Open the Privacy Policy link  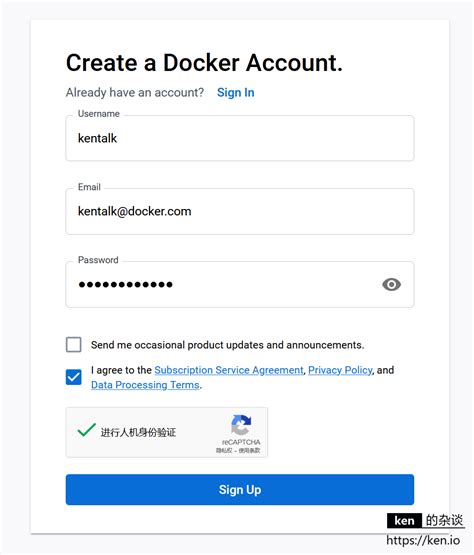coord(340,370)
